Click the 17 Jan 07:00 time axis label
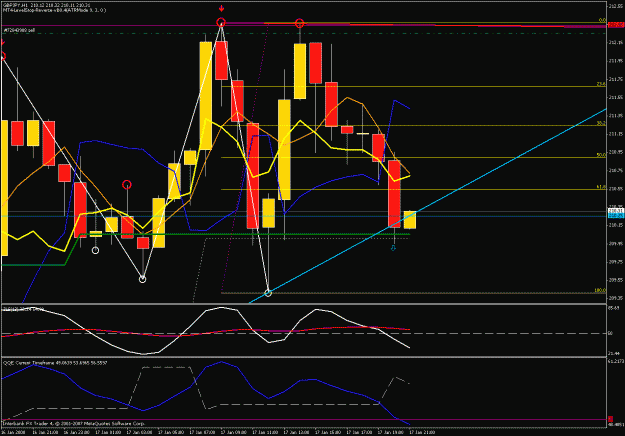This screenshot has width=625, height=436. pyautogui.click(x=202, y=432)
